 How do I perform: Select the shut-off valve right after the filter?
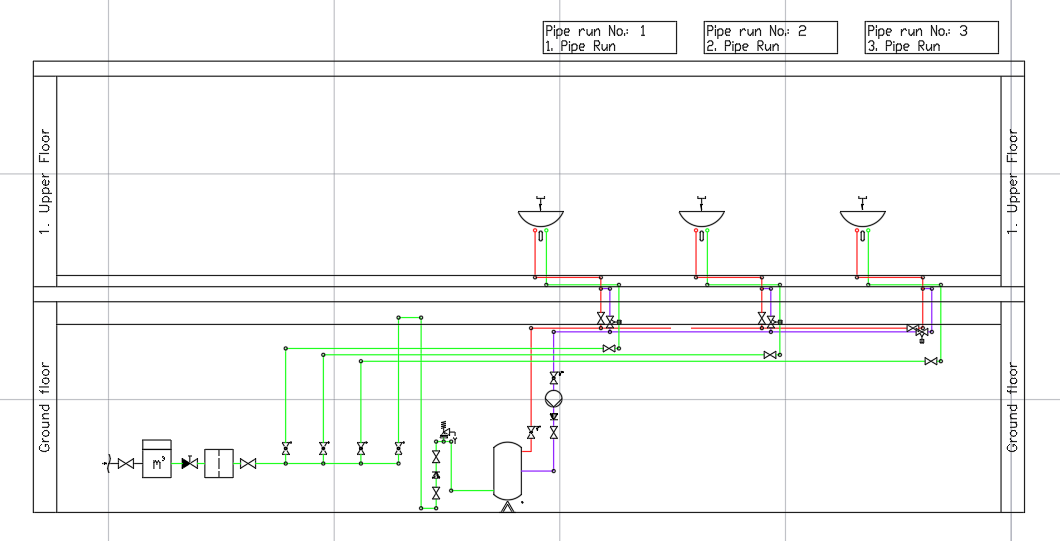[248, 463]
